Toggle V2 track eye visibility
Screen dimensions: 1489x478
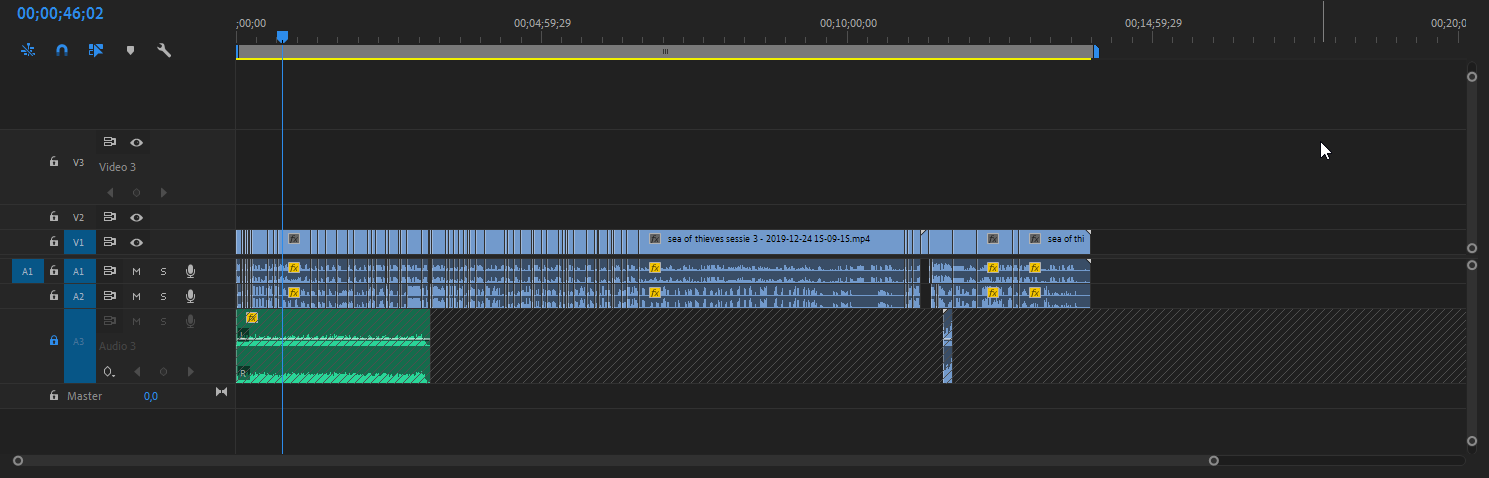pos(136,217)
